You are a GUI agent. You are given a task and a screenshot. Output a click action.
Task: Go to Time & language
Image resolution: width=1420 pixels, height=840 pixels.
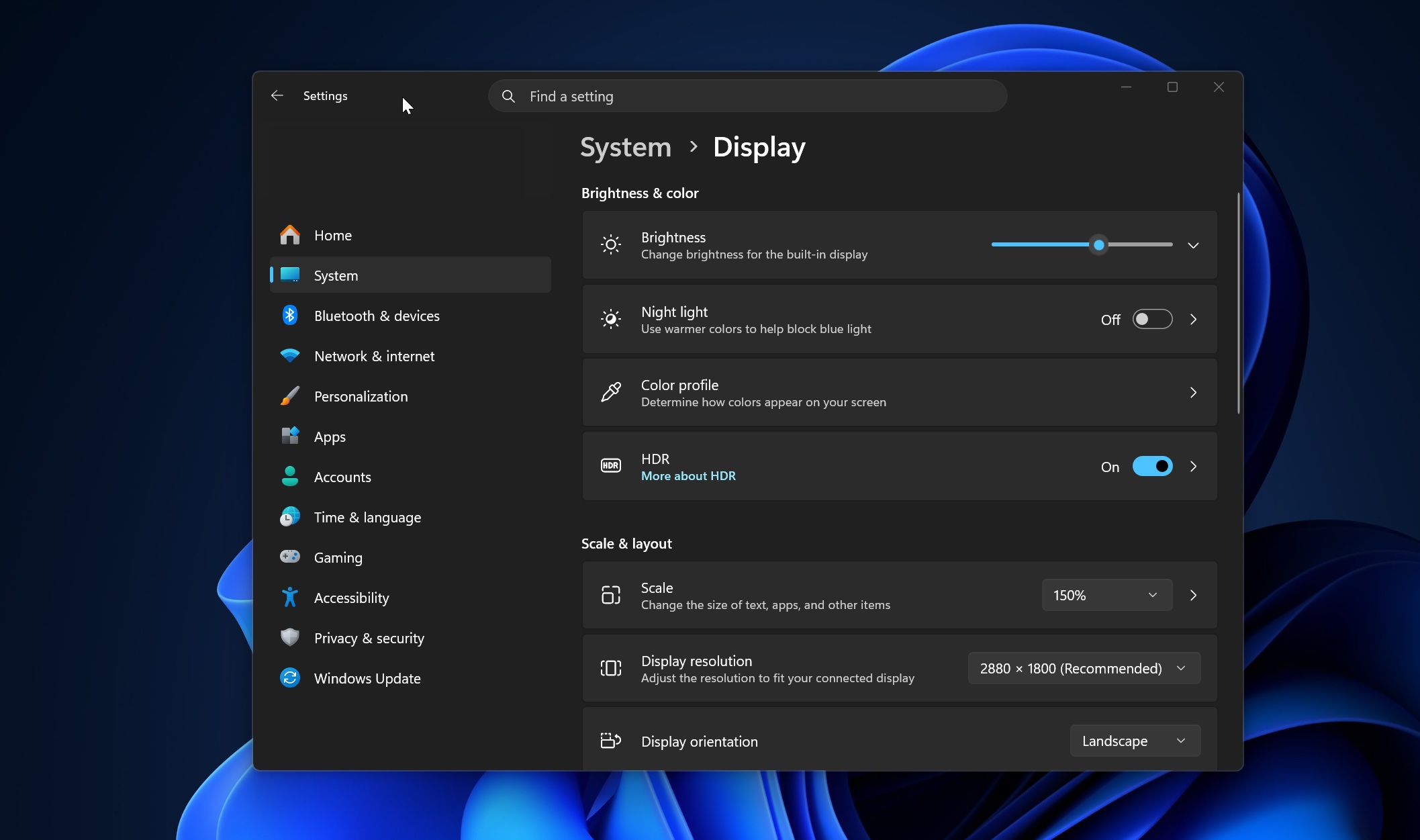click(x=410, y=517)
